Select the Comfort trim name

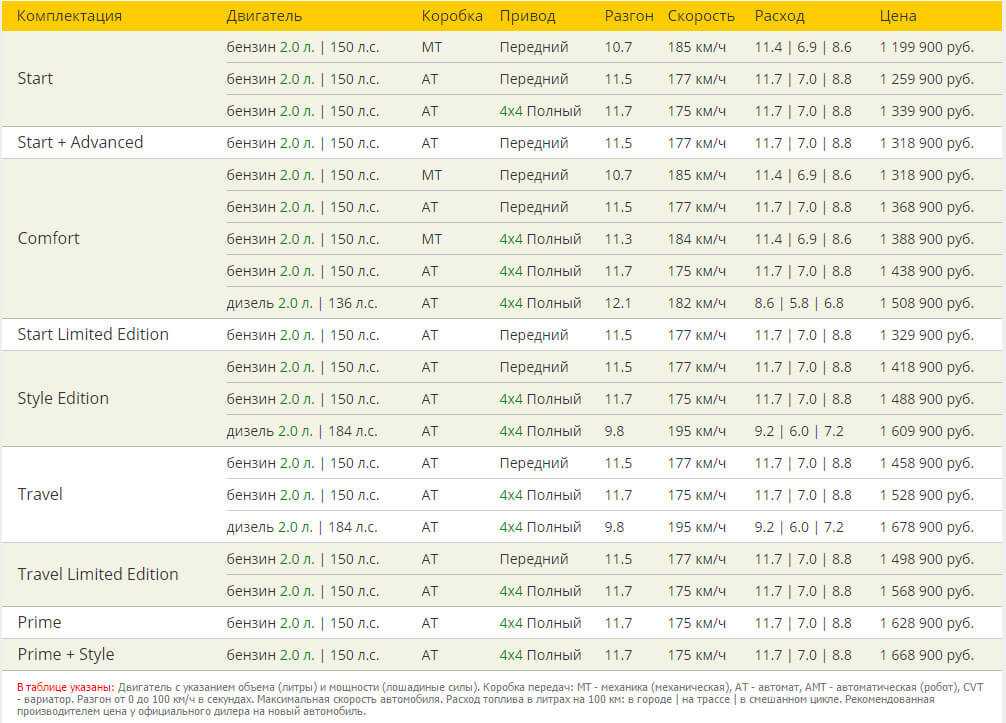tap(48, 238)
